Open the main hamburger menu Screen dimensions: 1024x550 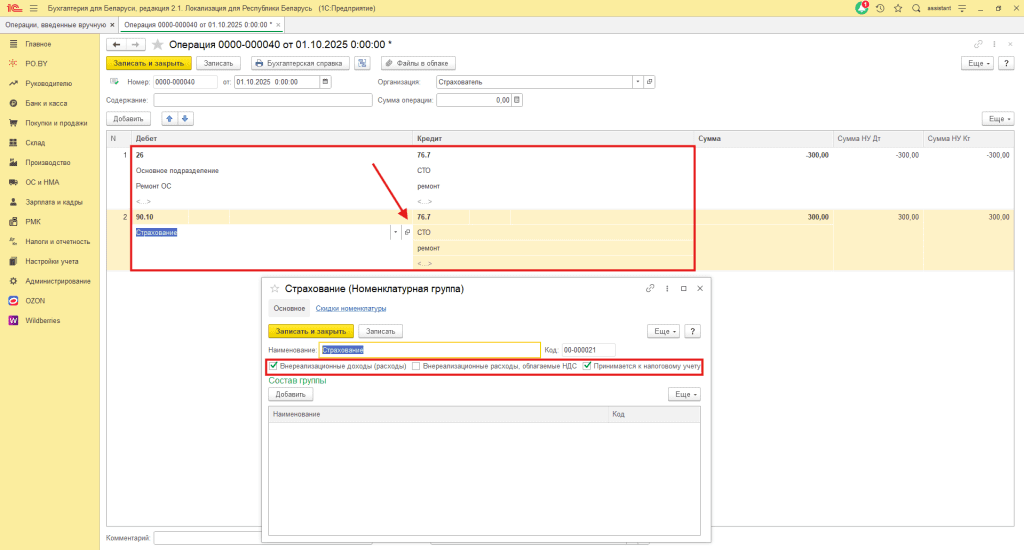pyautogui.click(x=33, y=8)
